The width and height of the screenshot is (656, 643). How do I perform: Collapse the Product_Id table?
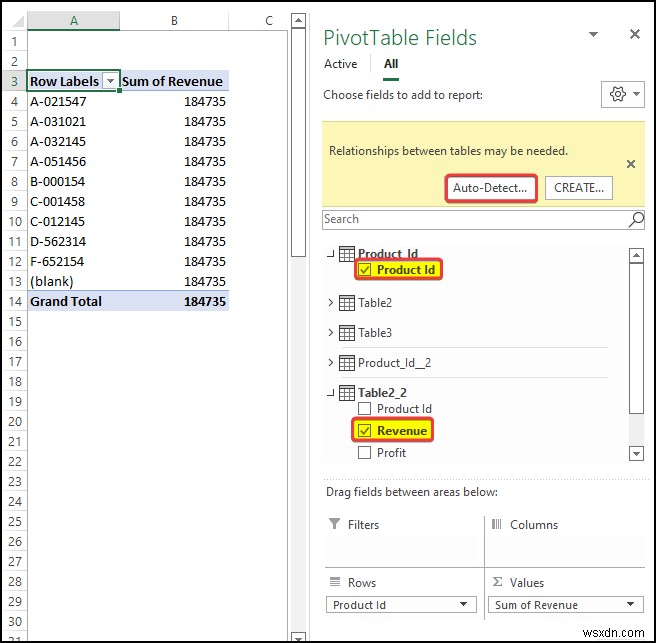331,254
